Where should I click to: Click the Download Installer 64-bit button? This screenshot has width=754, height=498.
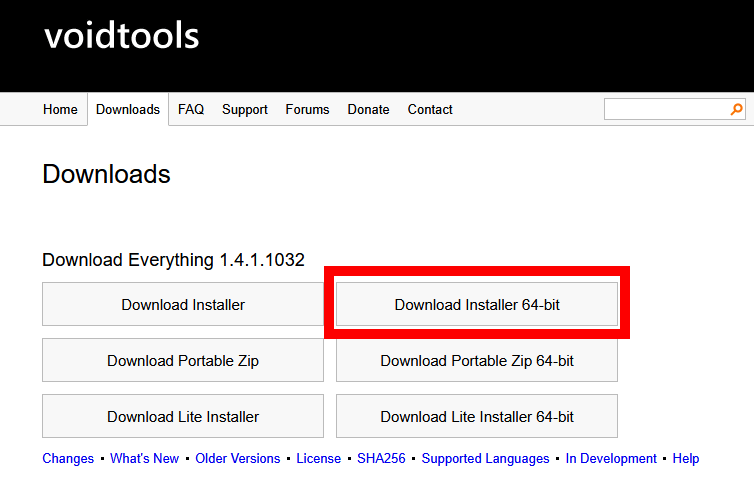(477, 304)
